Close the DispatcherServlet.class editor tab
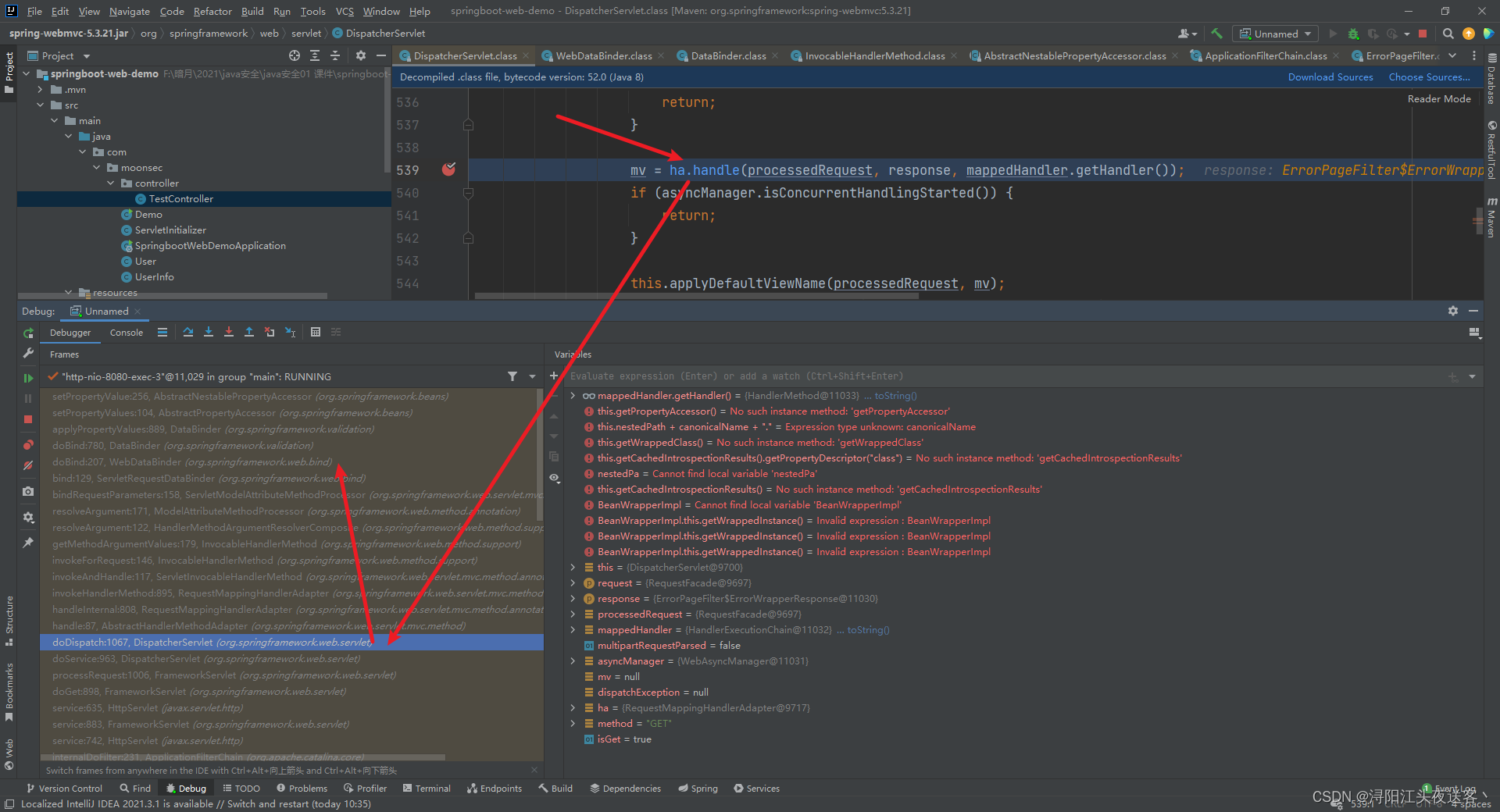The height and width of the screenshot is (812, 1500). (526, 55)
